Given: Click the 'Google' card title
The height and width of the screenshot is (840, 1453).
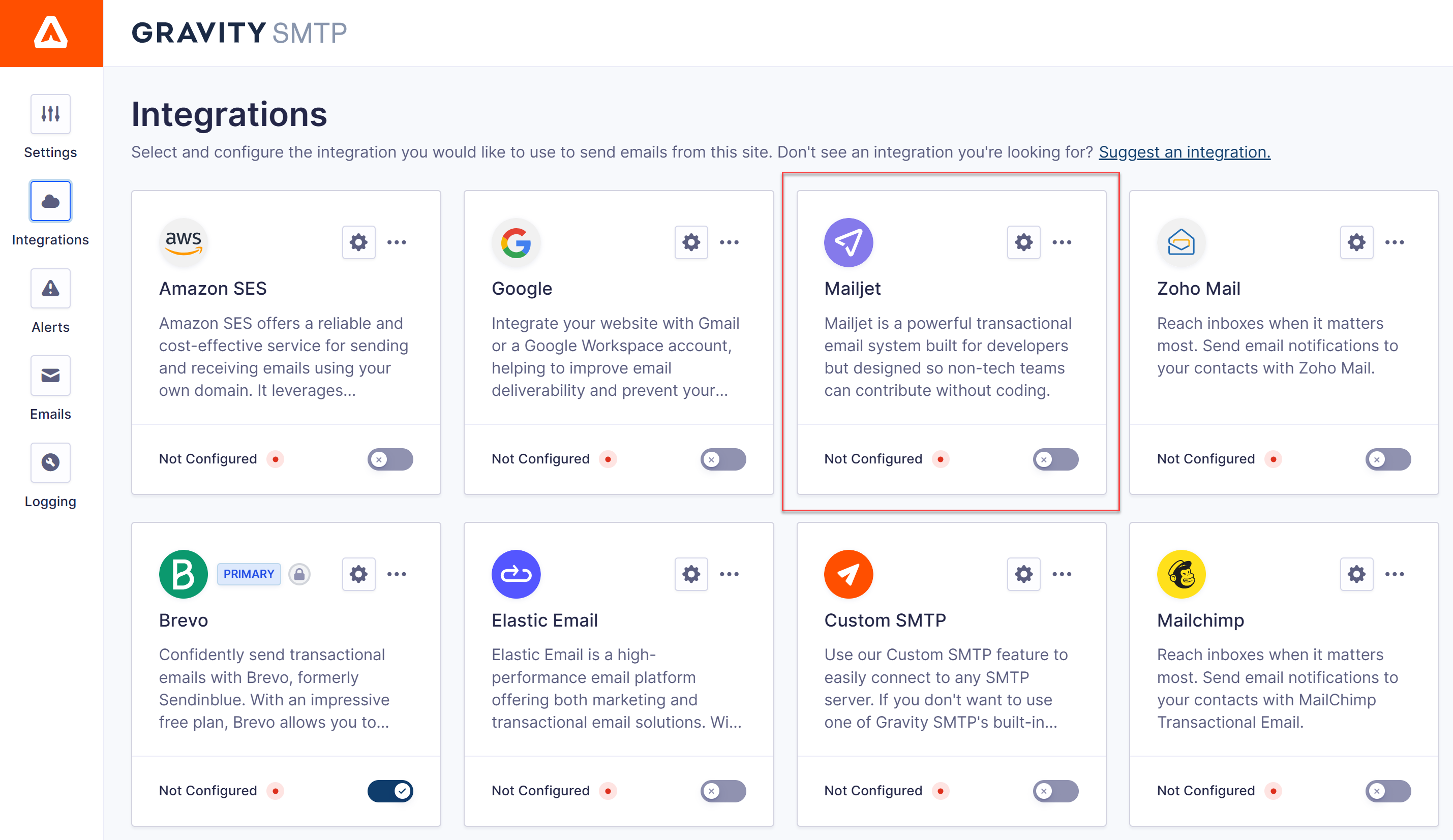Looking at the screenshot, I should [522, 288].
